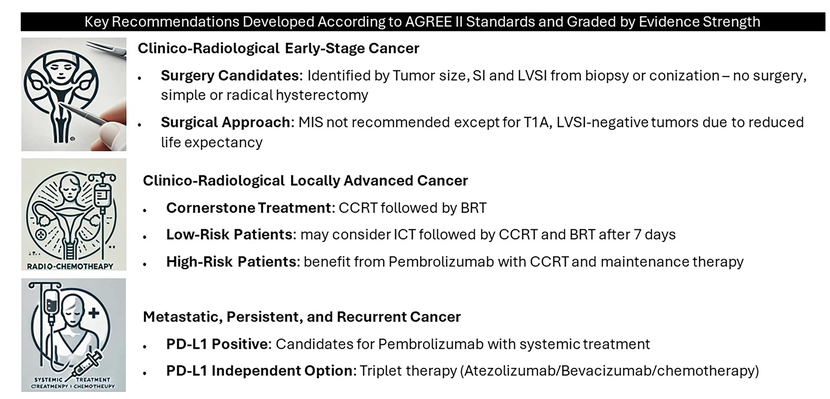
Task: Click the Low-Risk Patients bold label
Action: click(x=231, y=234)
